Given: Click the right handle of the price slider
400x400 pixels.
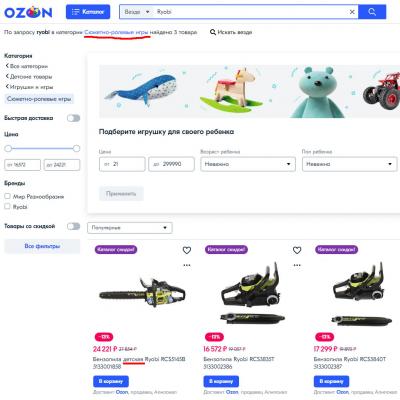Looking at the screenshot, I should click(x=76, y=148).
